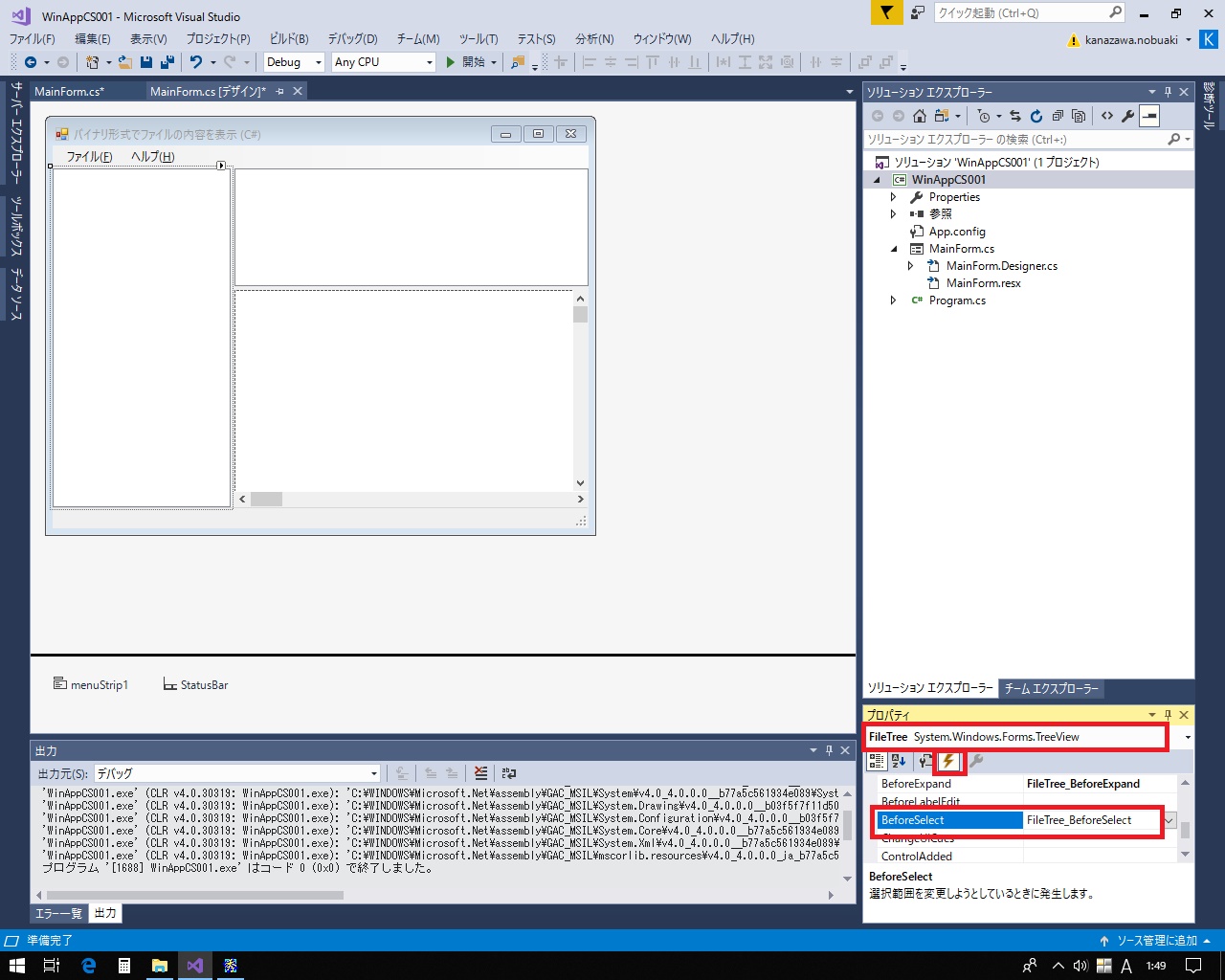Switch to the MainForm.cs* code tab
Screen dimensions: 1225x980
(x=69, y=91)
